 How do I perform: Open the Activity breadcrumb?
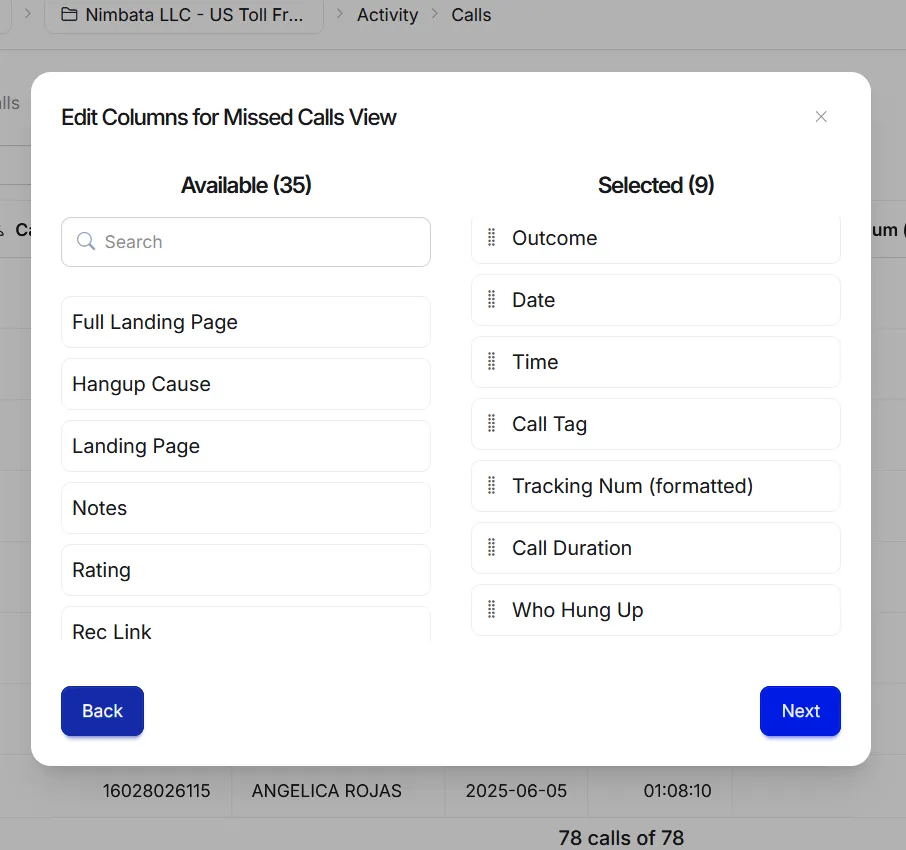pyautogui.click(x=387, y=14)
